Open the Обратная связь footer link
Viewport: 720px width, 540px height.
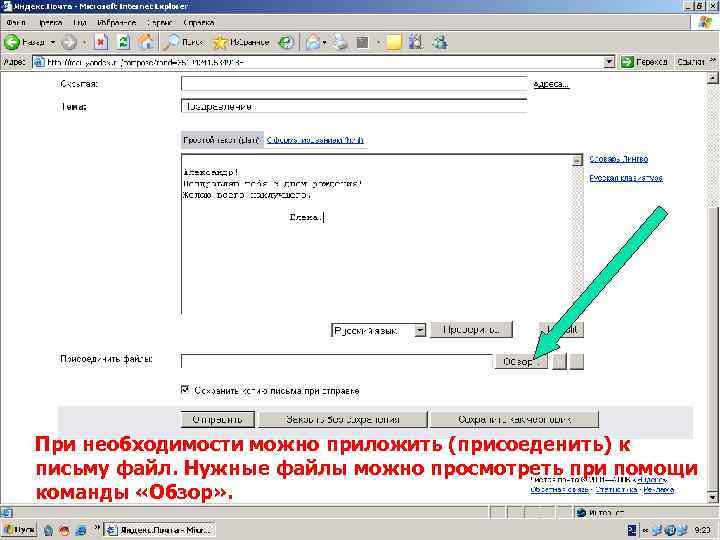[559, 489]
